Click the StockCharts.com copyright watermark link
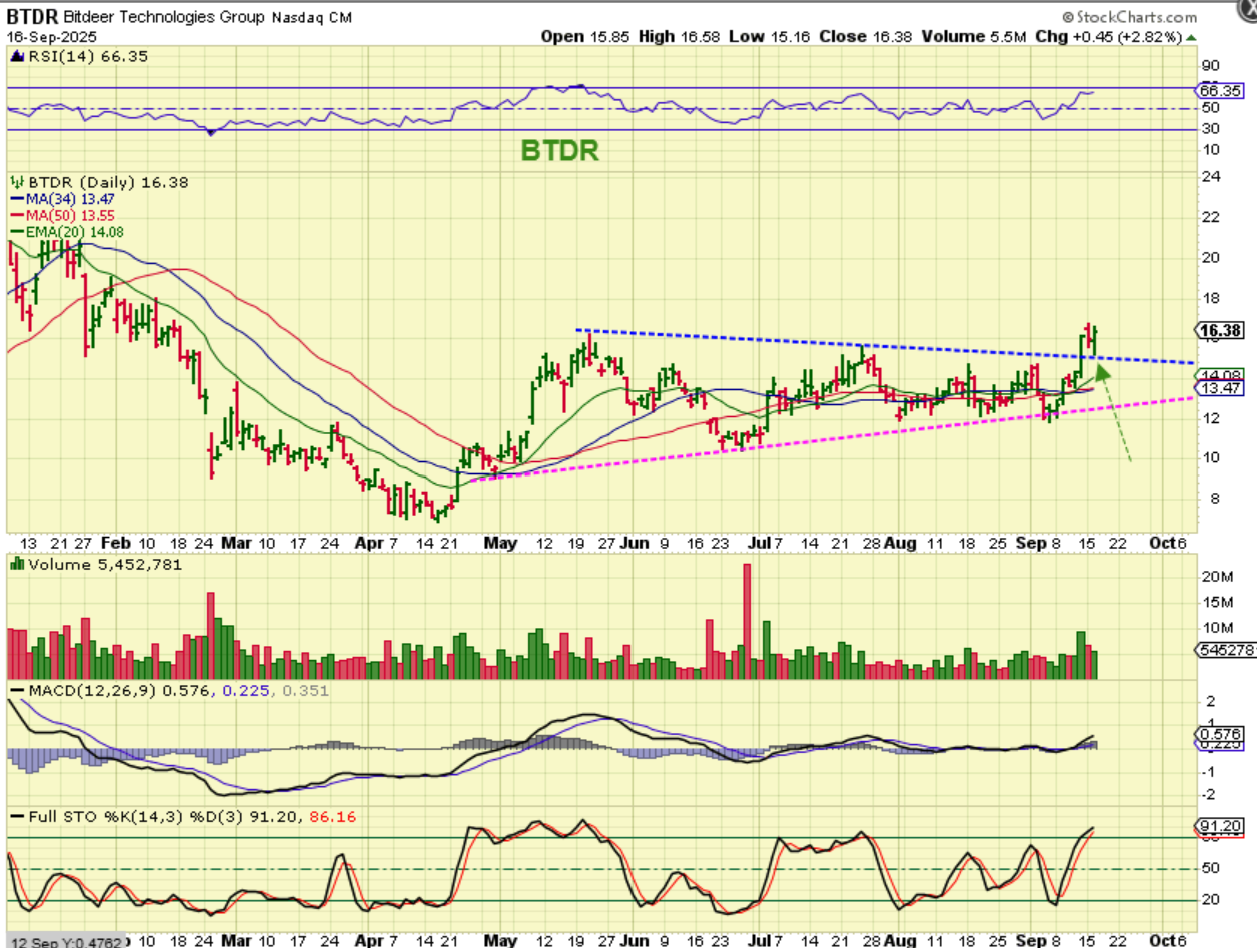The image size is (1257, 948). [x=1129, y=17]
